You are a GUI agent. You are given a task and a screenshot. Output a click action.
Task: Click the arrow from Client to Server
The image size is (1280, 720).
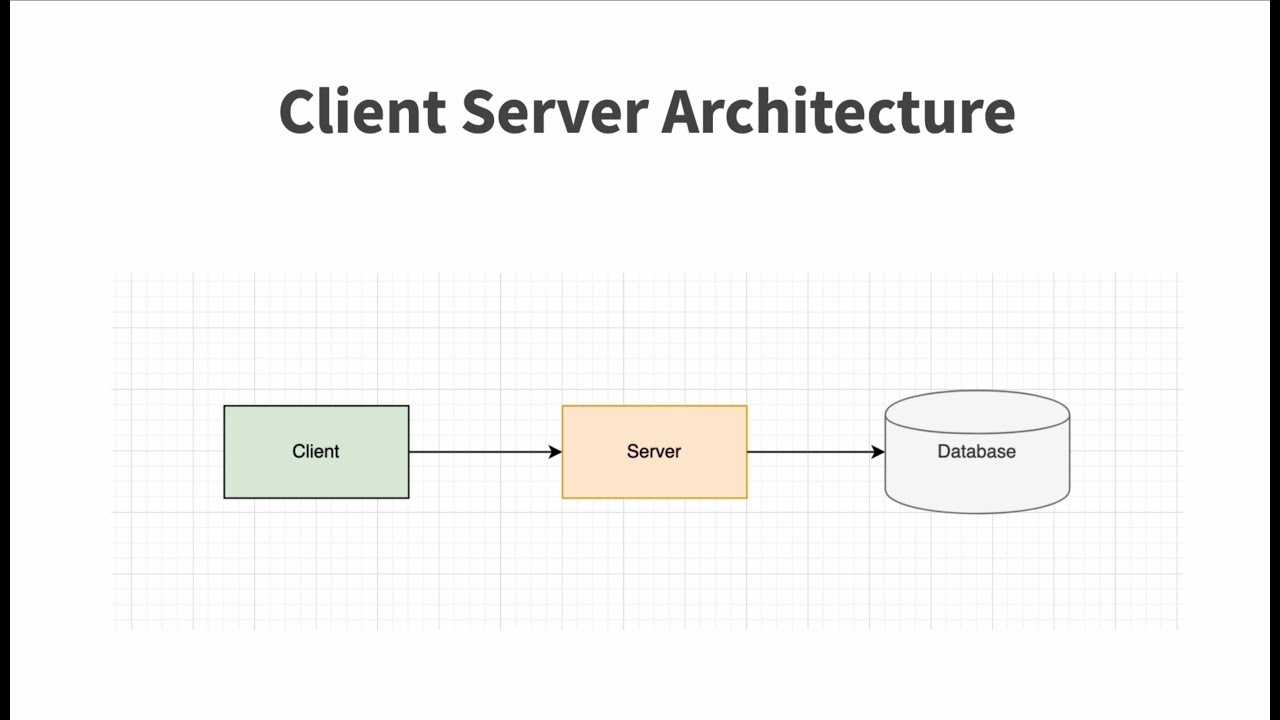[485, 452]
